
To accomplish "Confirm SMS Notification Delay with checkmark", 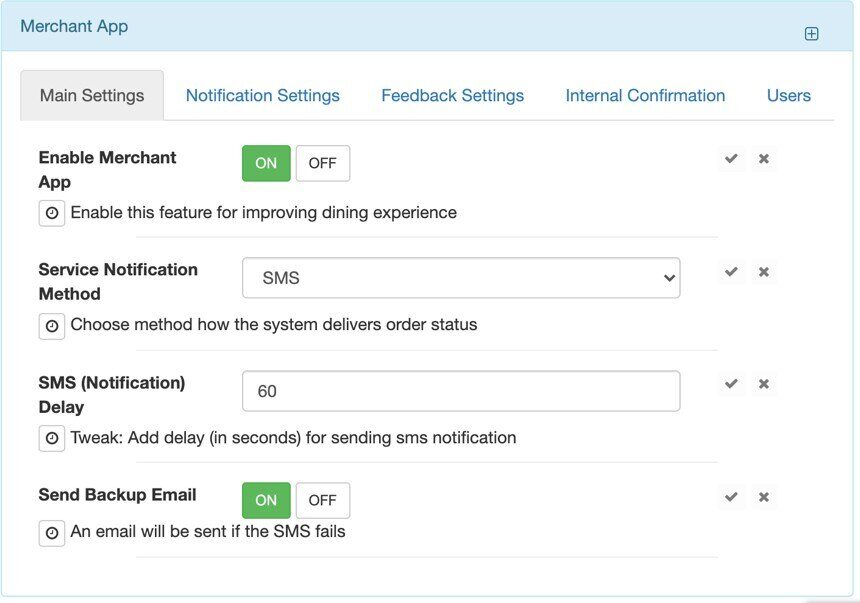I will coord(731,384).
